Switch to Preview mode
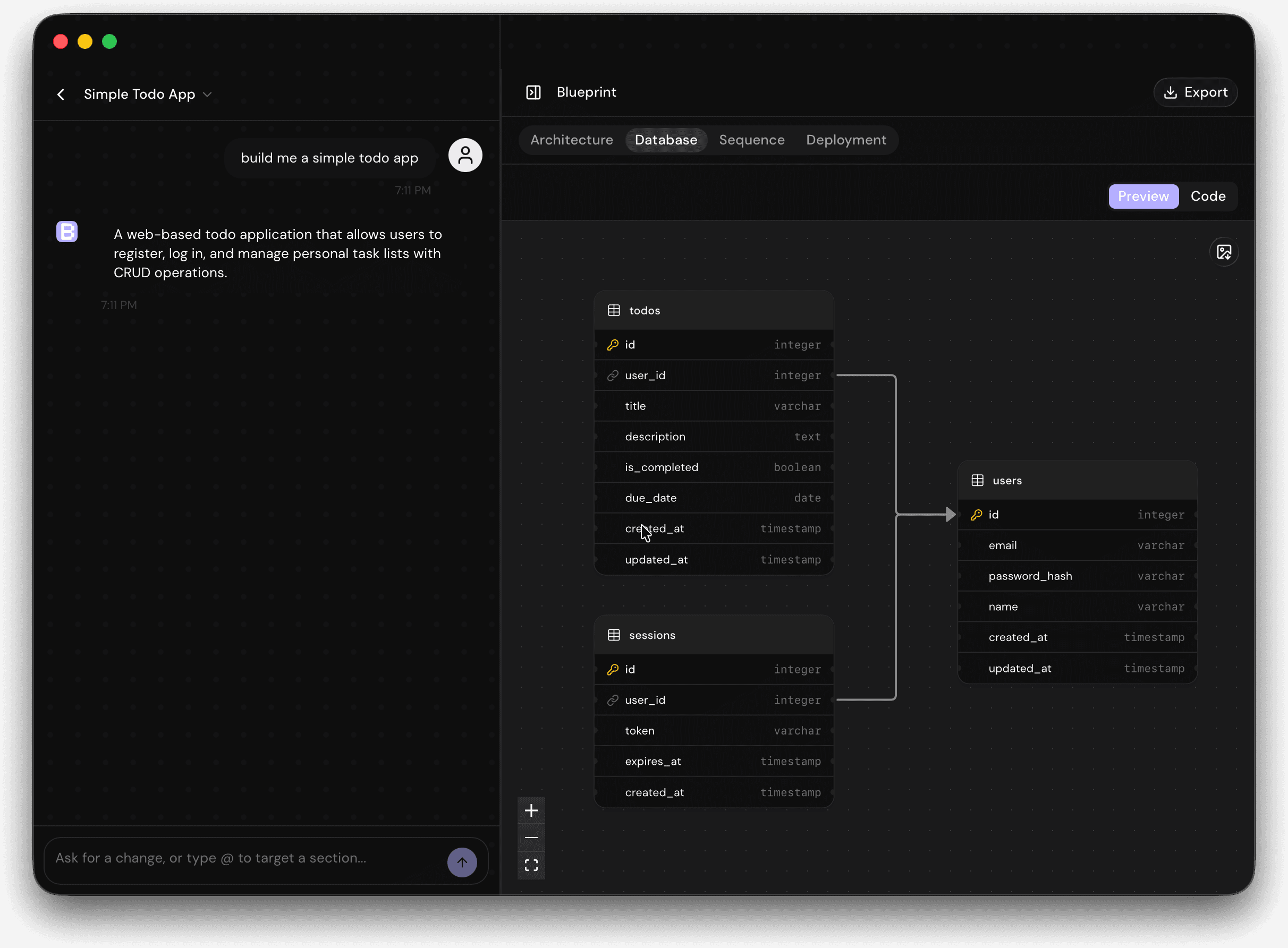 coord(1143,197)
